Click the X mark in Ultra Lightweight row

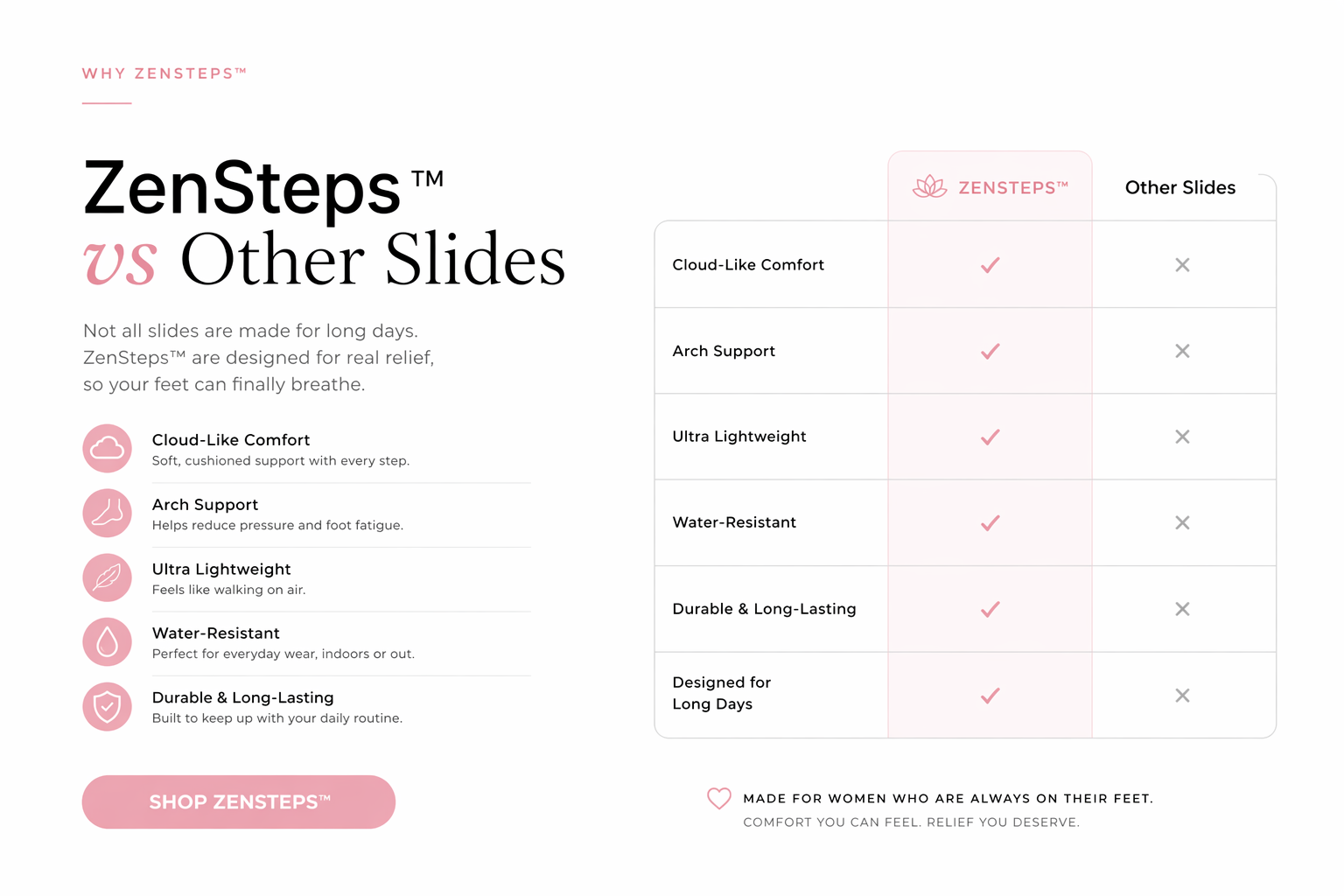[1182, 437]
